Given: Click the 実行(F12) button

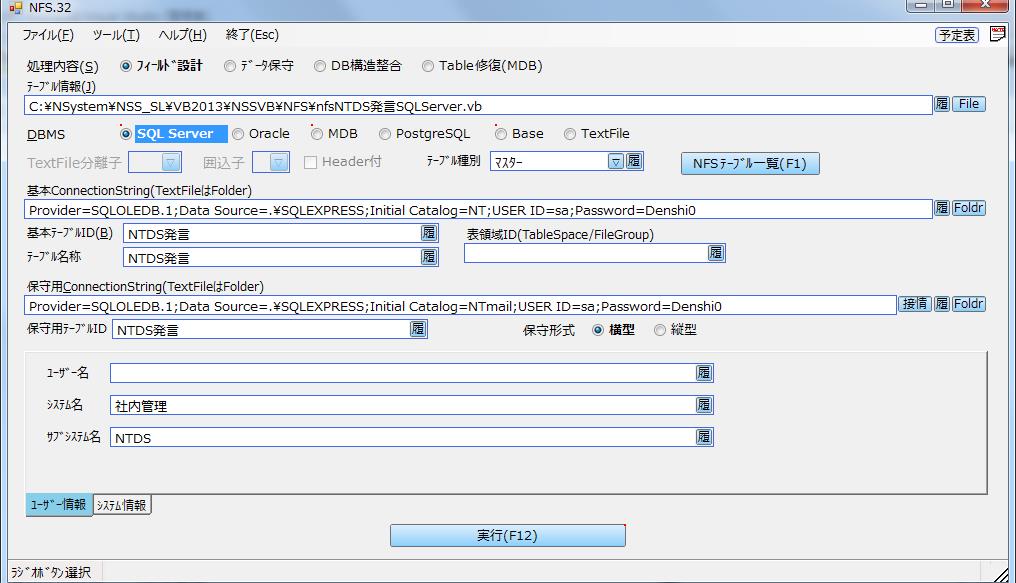Looking at the screenshot, I should point(507,536).
